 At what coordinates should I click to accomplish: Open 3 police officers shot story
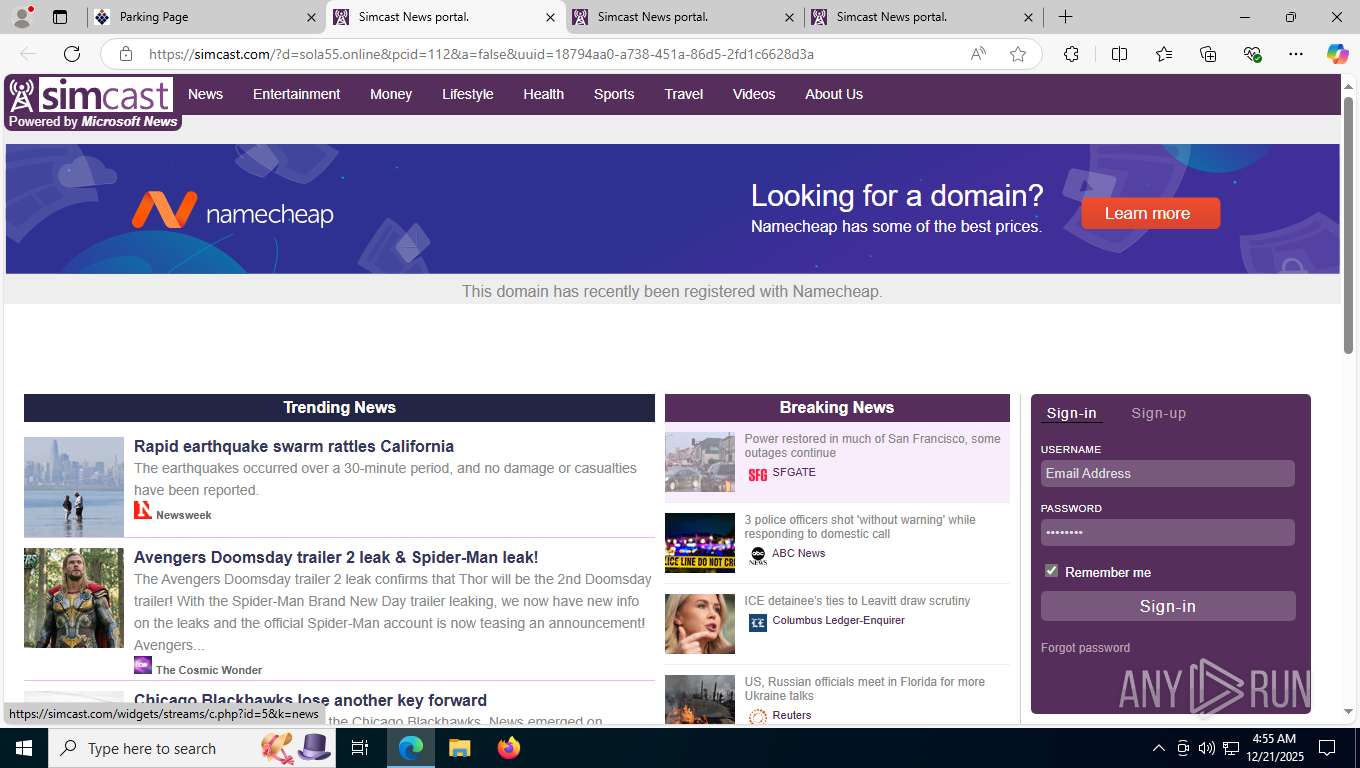tap(860, 527)
